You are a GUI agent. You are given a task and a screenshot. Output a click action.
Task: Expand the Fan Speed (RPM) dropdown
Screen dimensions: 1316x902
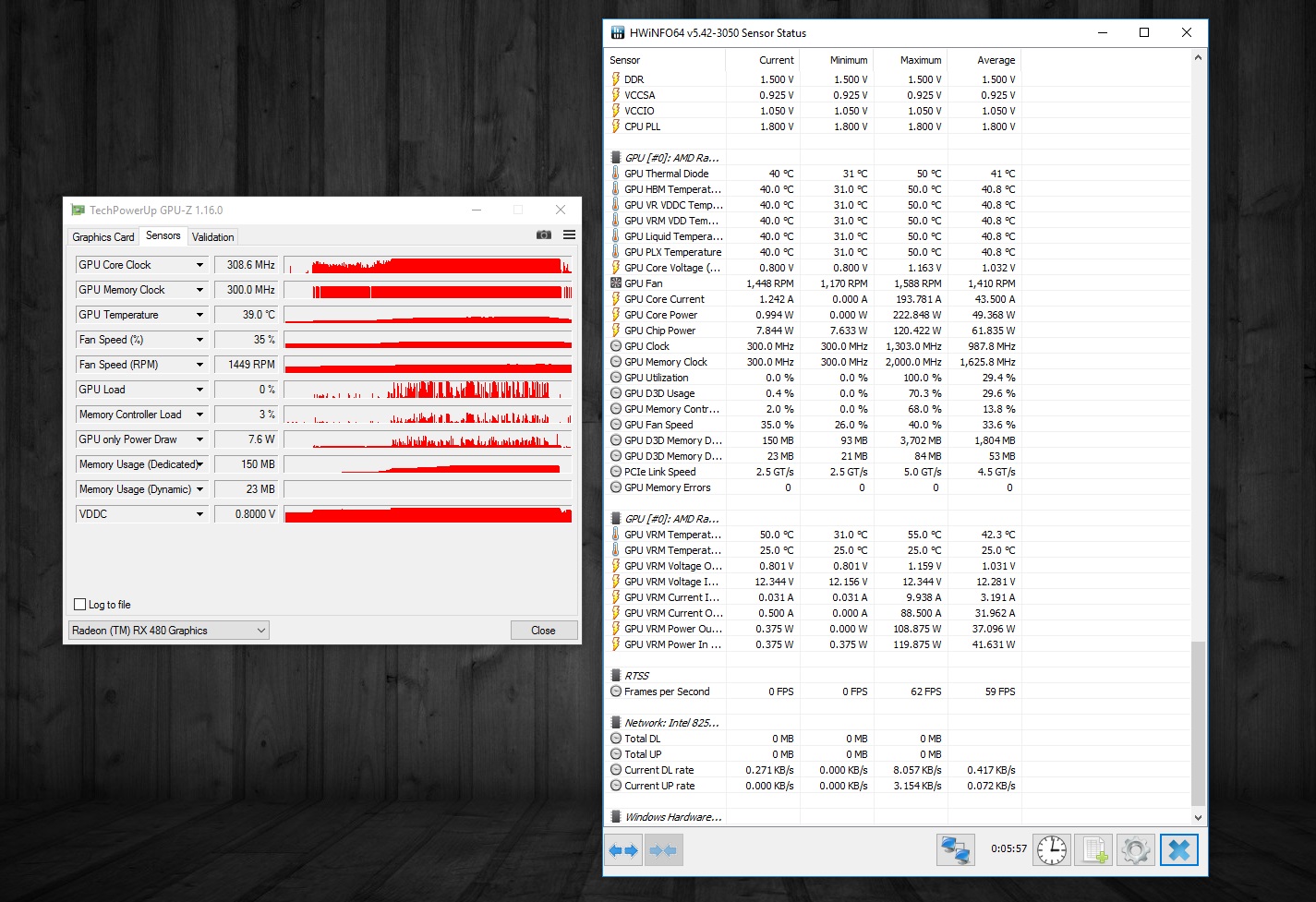coord(199,365)
